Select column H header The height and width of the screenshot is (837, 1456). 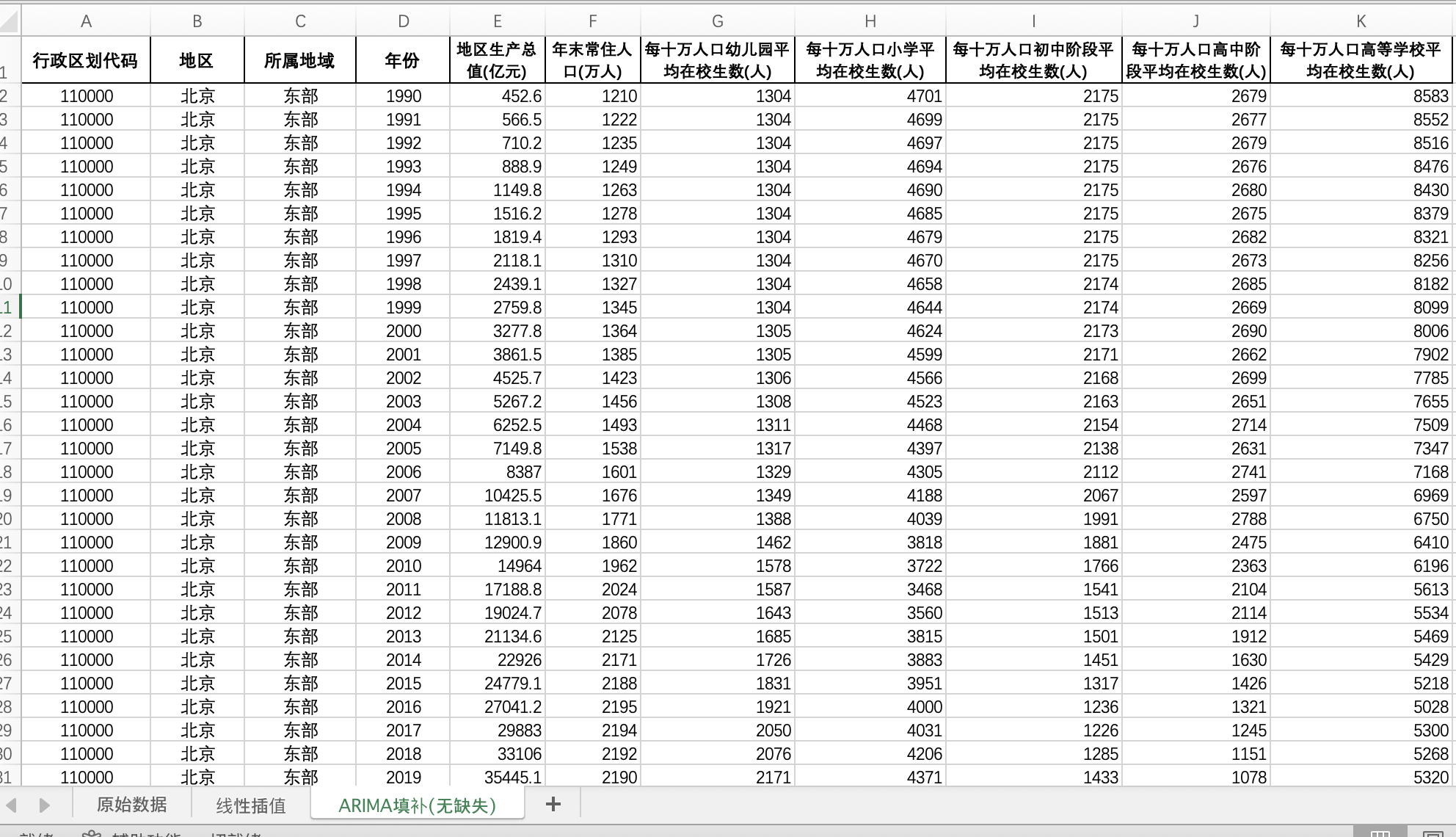(870, 21)
